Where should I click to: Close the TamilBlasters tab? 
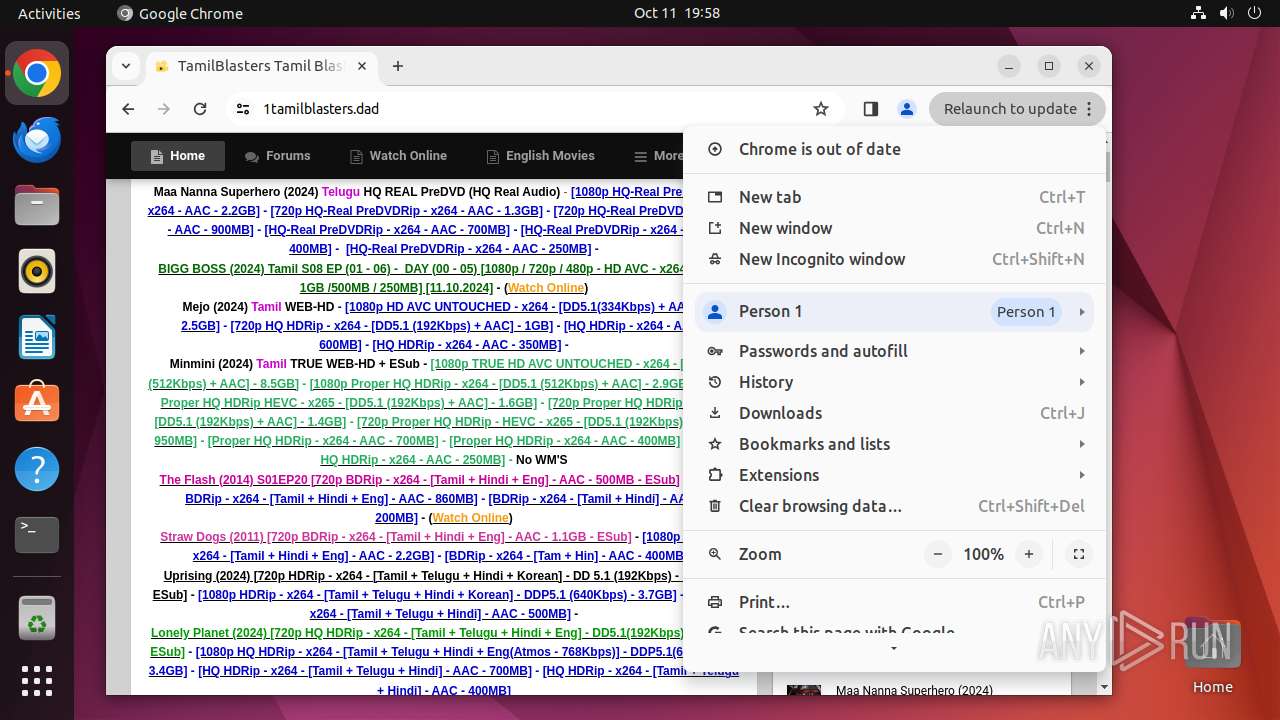pos(362,66)
